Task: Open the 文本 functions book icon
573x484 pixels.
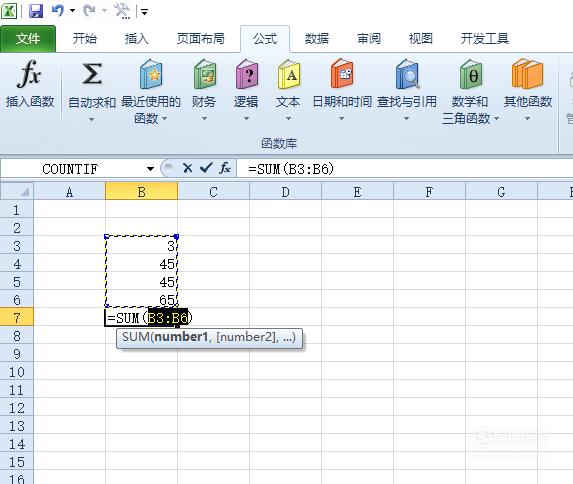Action: coord(289,75)
